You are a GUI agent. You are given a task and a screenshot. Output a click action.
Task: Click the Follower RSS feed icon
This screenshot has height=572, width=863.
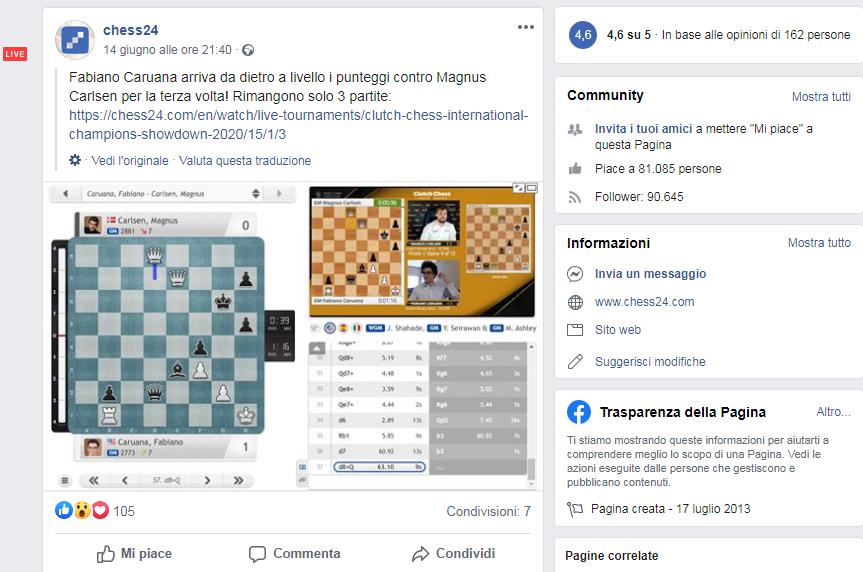[575, 197]
